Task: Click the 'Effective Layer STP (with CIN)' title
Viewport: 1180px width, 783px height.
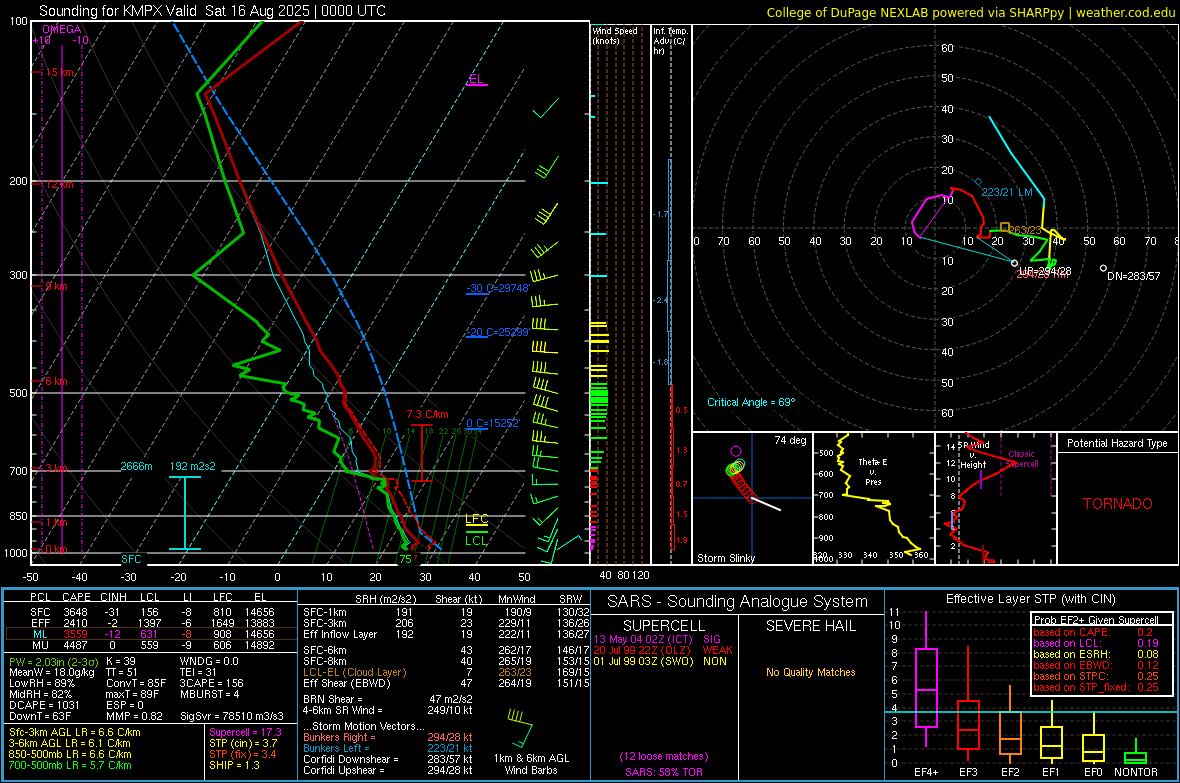Action: (1031, 599)
